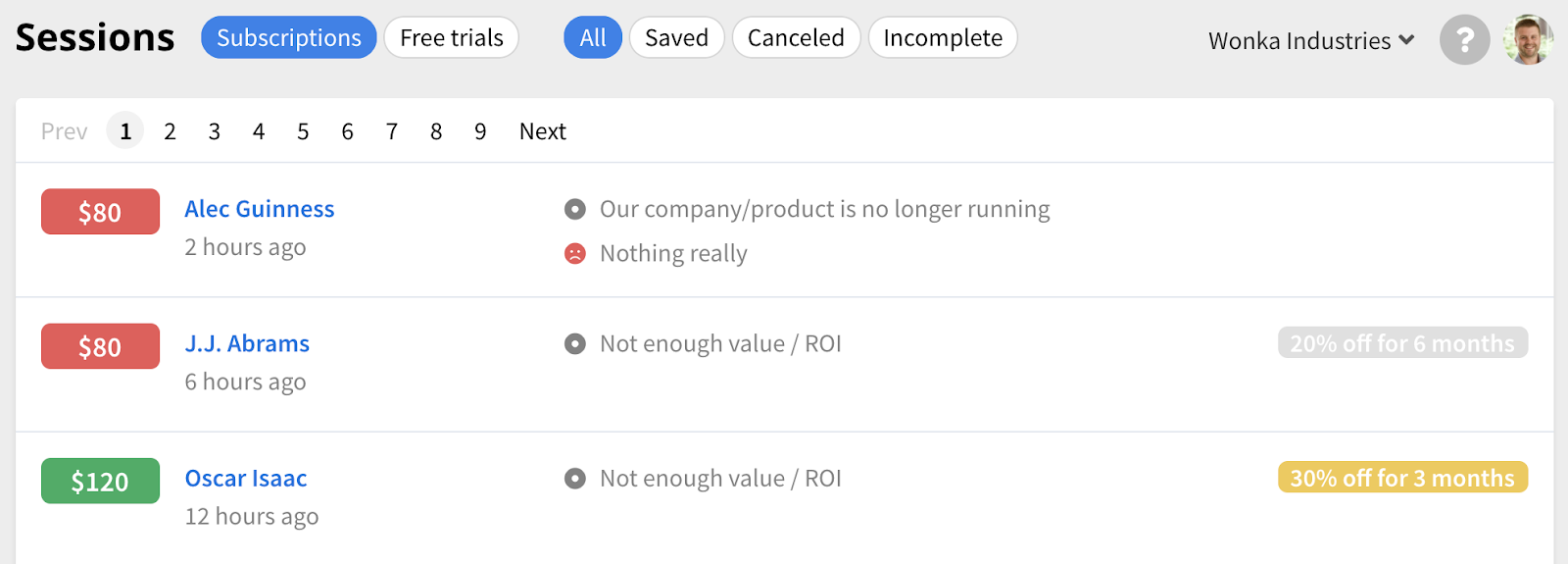View Oscar Isaac's session
This screenshot has width=1568, height=564.
(x=246, y=479)
